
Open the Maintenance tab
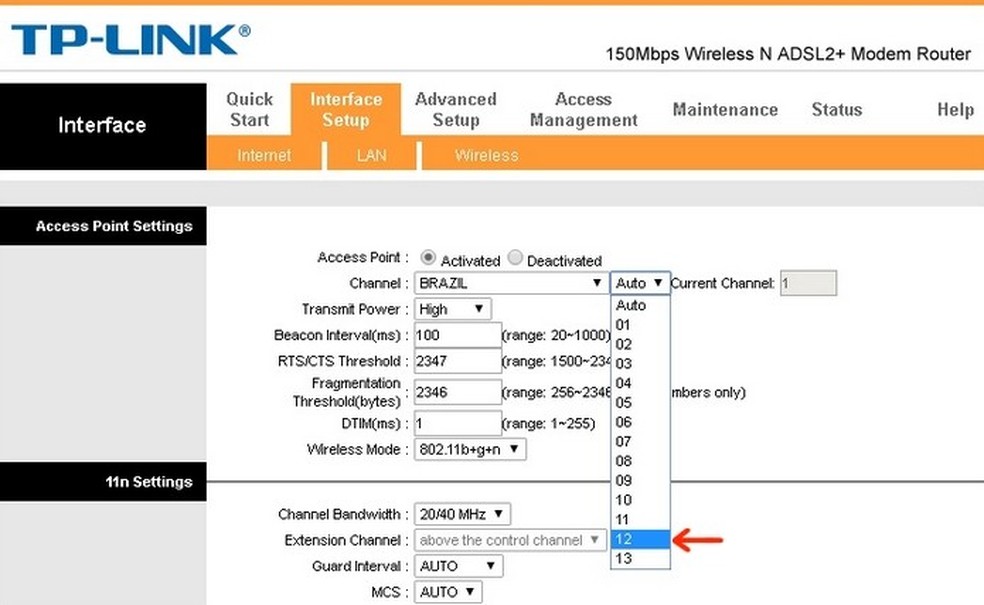coord(724,110)
